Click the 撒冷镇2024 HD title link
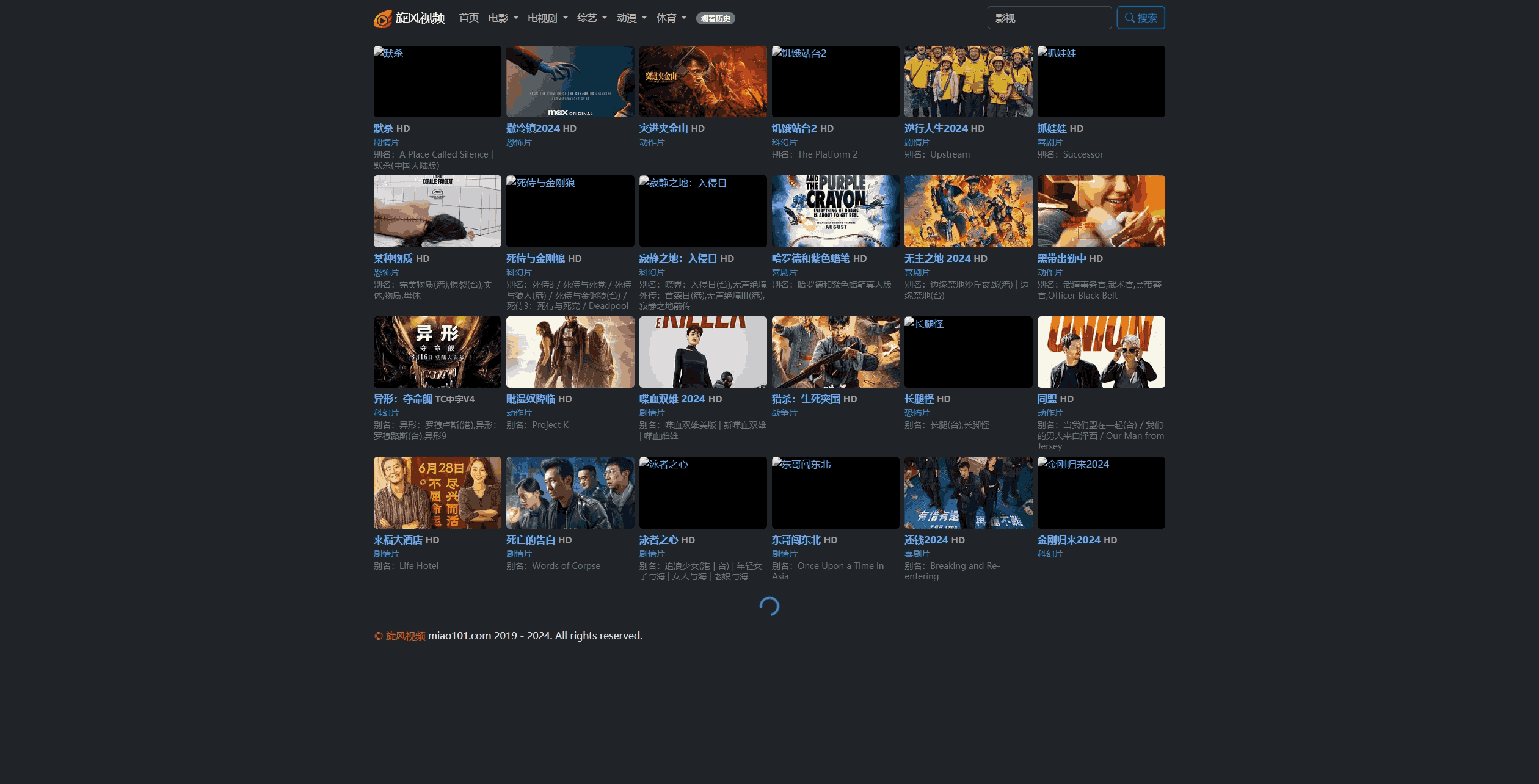 coord(541,128)
